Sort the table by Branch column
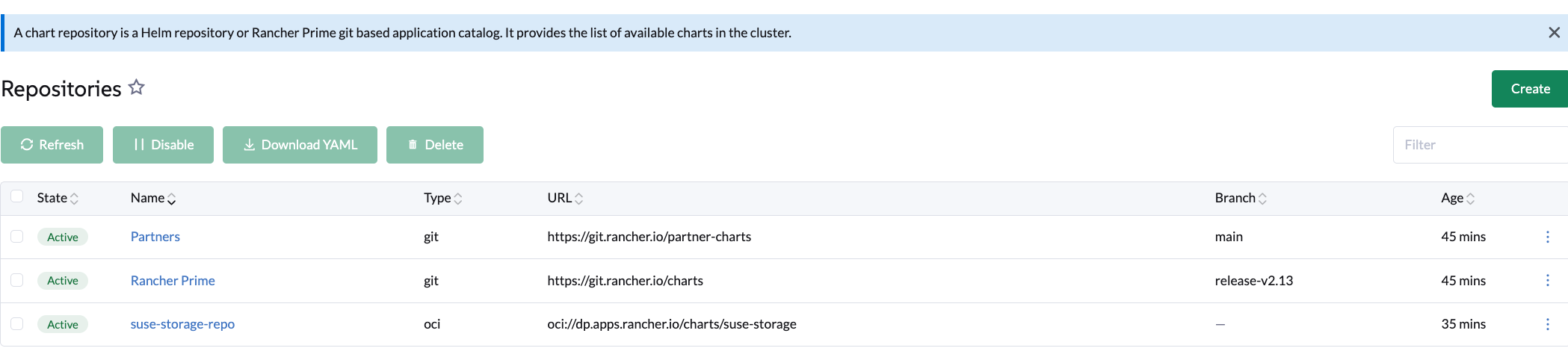 click(1241, 198)
